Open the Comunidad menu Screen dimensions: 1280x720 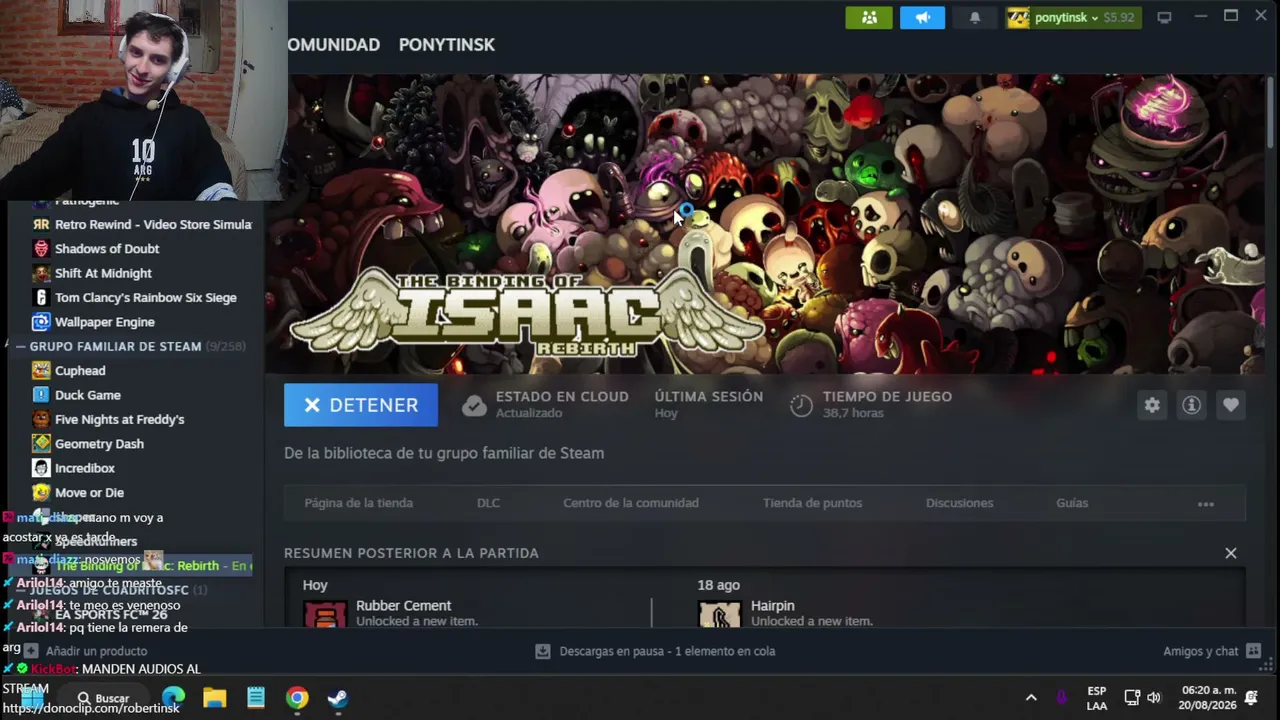(x=334, y=44)
